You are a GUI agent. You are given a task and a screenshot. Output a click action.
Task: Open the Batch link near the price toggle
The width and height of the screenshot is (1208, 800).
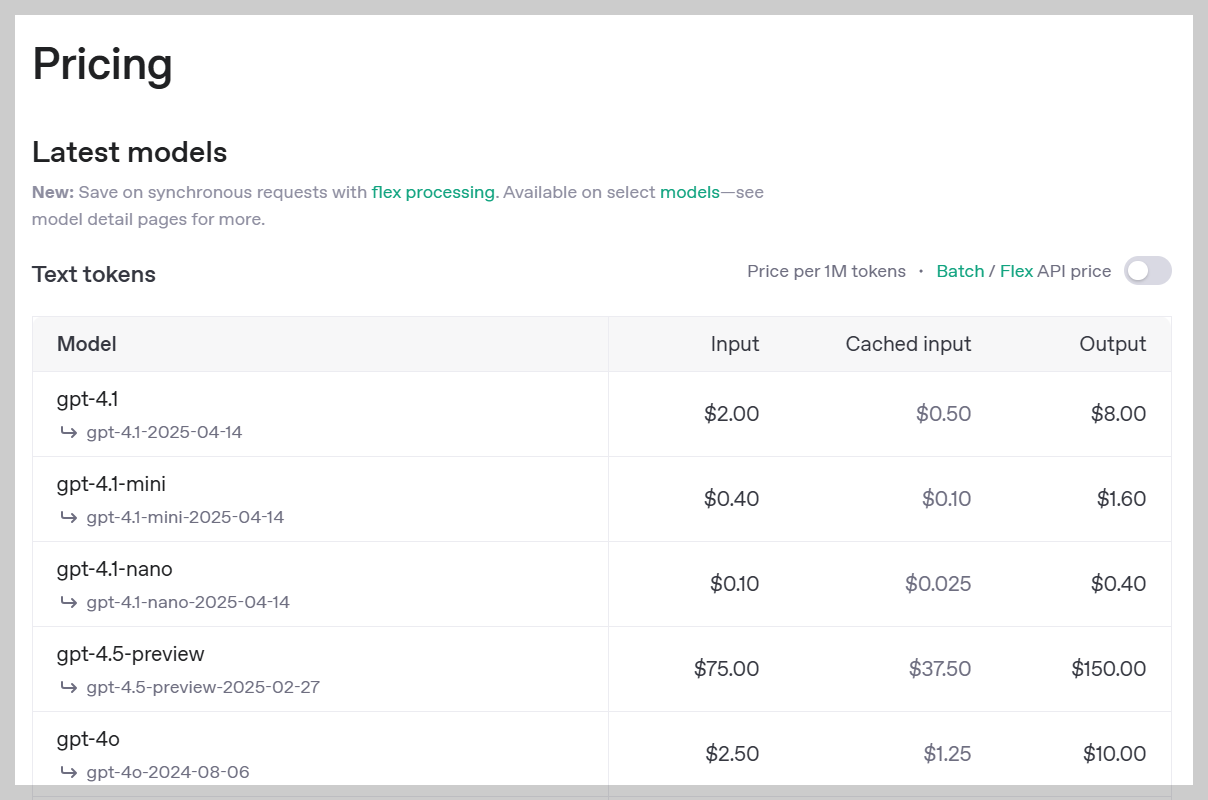click(960, 271)
